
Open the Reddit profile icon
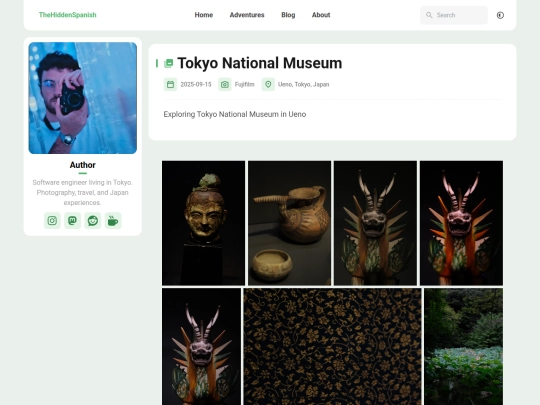93,220
